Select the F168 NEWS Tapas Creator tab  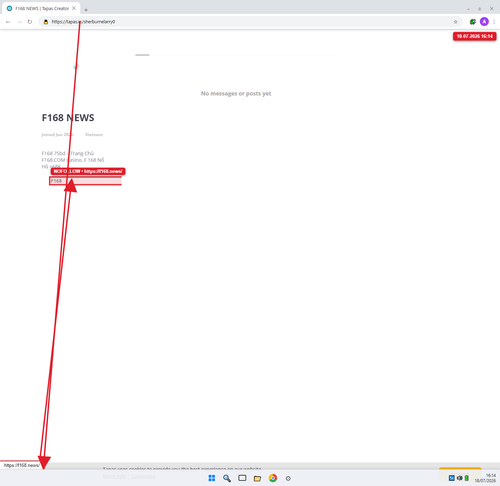[42, 8]
